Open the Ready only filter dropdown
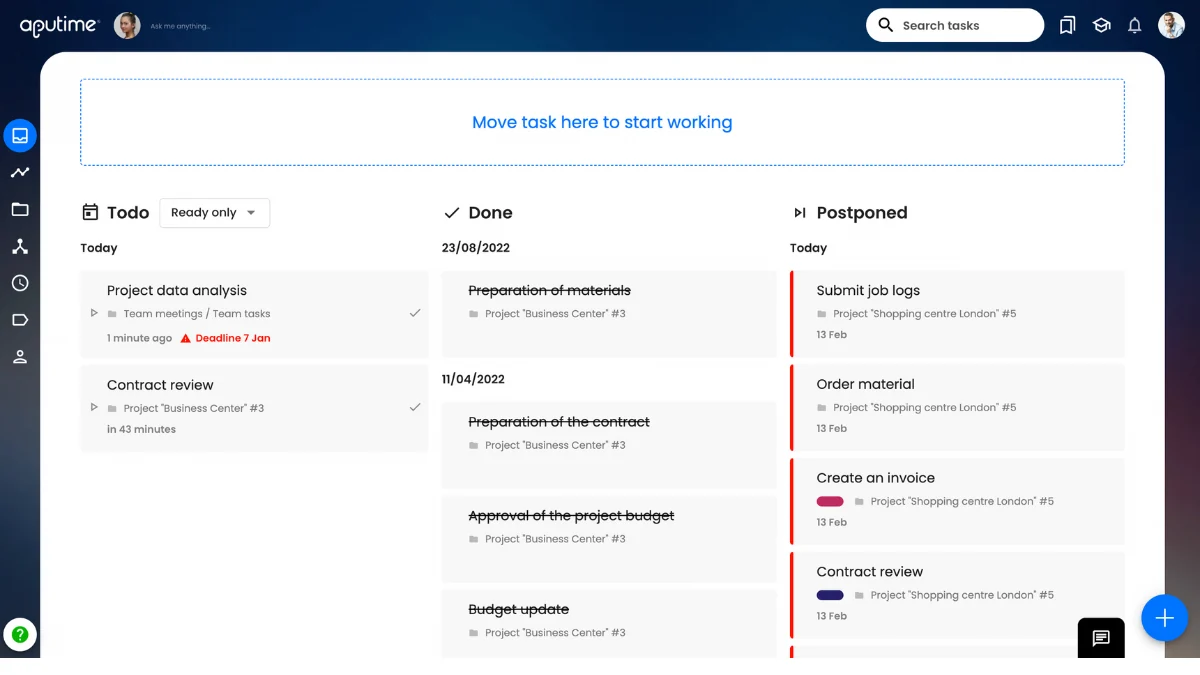The image size is (1200, 675). tap(215, 212)
